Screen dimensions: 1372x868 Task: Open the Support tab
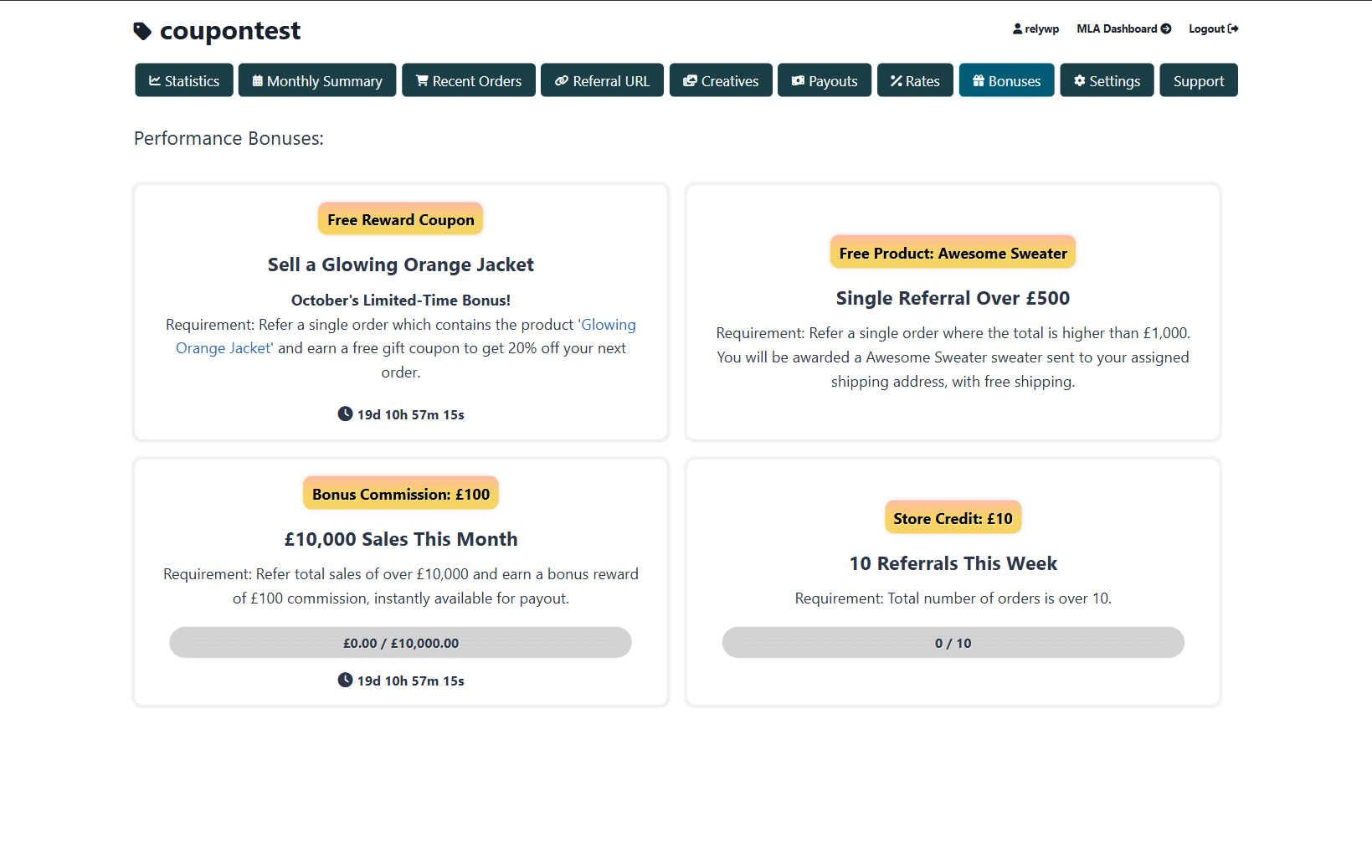click(x=1199, y=80)
